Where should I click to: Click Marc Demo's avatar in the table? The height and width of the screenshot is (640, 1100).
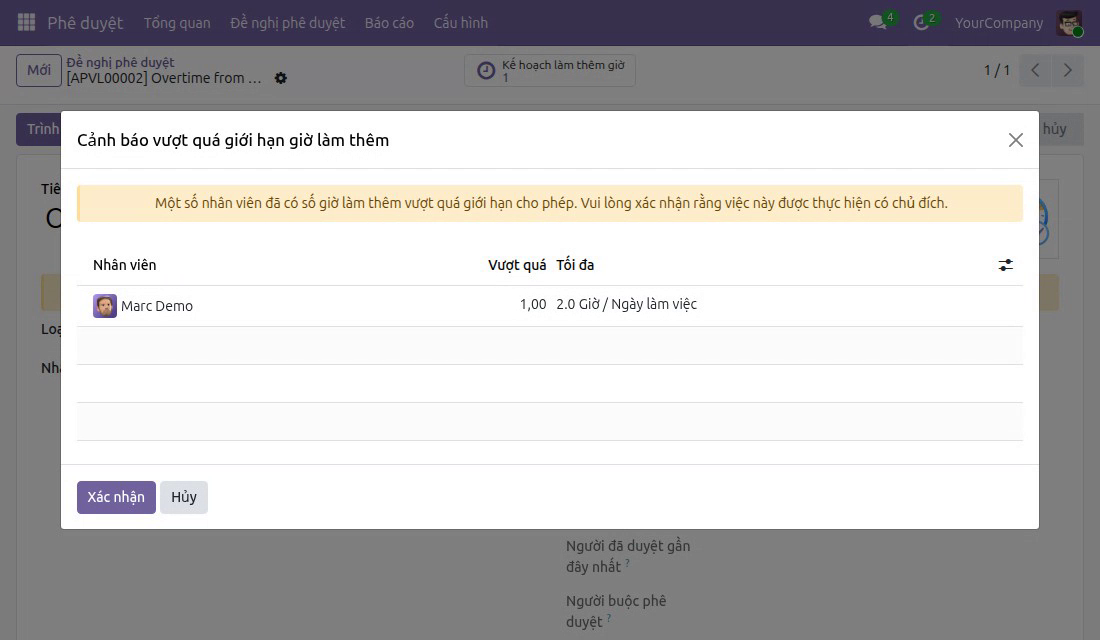pyautogui.click(x=105, y=306)
